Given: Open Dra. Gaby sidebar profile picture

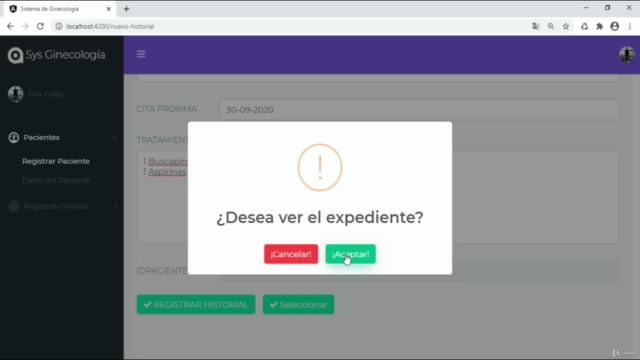Looking at the screenshot, I should coord(16,94).
